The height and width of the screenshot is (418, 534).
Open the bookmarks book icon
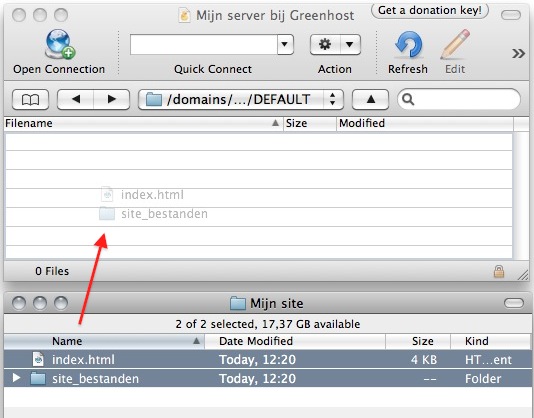click(30, 99)
